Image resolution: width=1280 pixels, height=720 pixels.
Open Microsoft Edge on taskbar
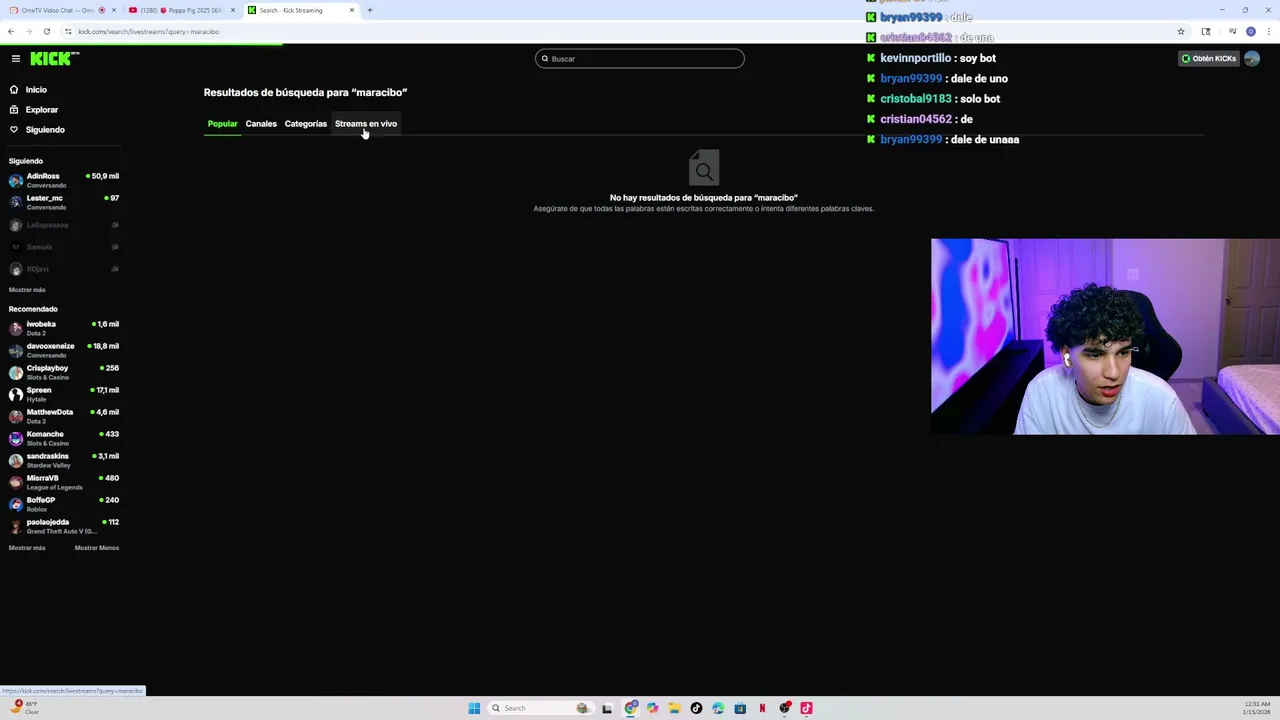(x=719, y=708)
